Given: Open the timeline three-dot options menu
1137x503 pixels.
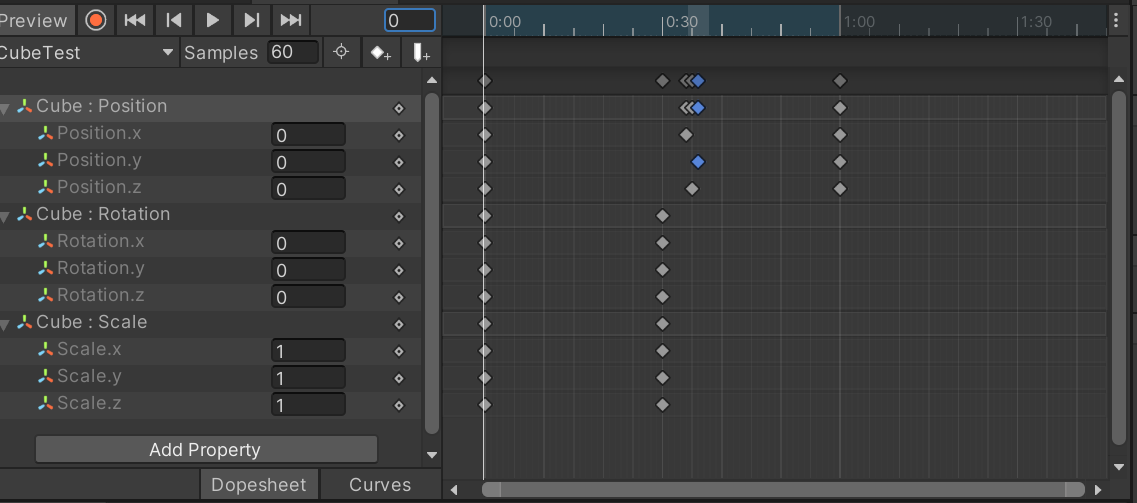Looking at the screenshot, I should click(x=1116, y=20).
